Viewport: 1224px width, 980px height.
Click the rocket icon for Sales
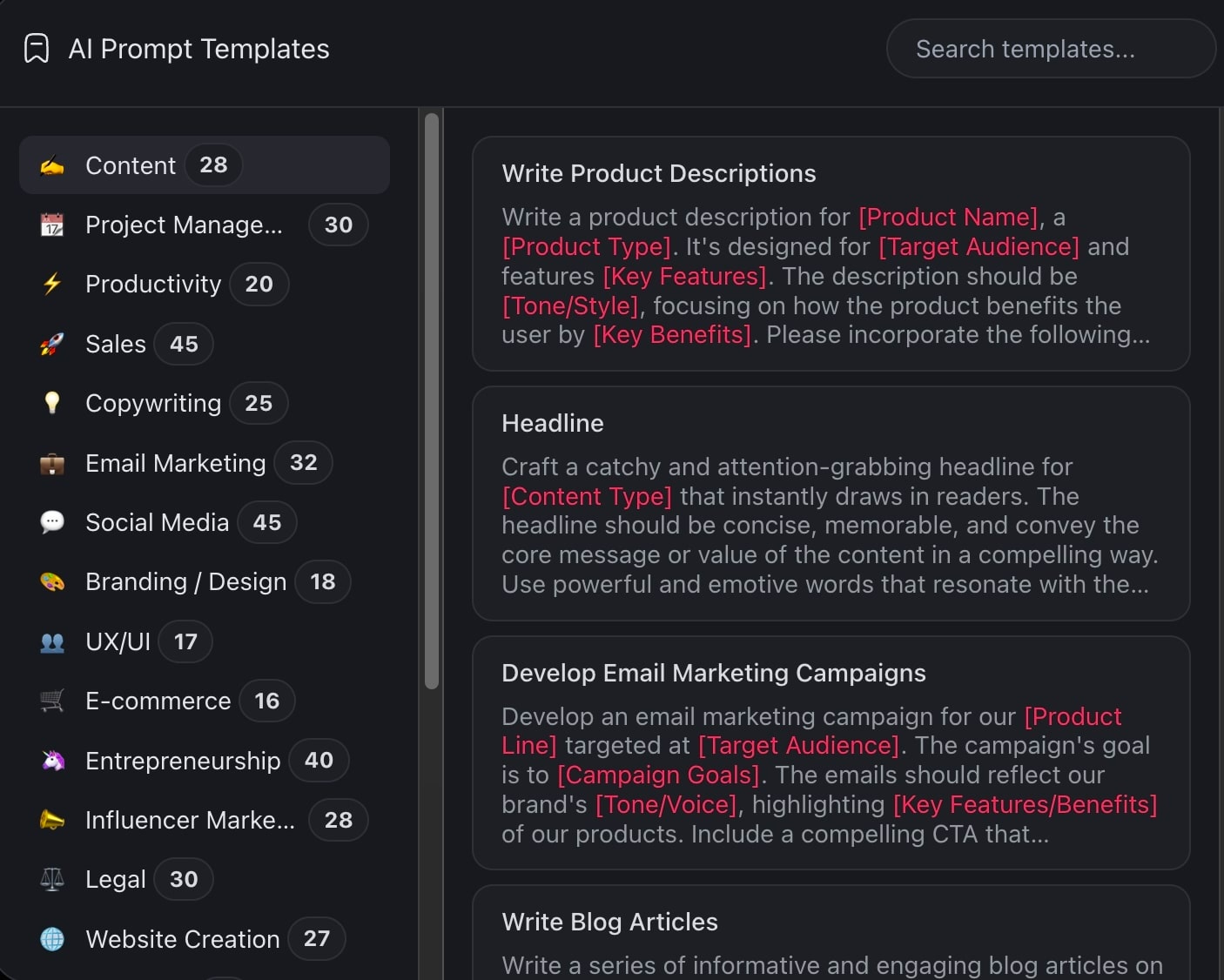[52, 344]
